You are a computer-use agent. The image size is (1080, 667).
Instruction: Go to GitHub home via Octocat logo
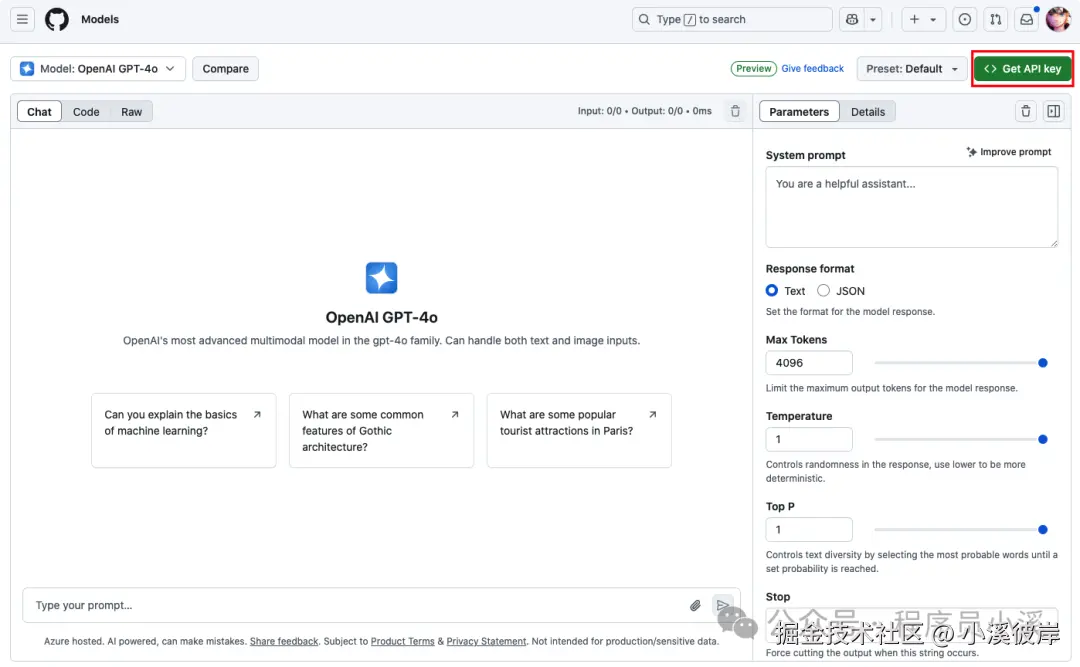pos(56,19)
